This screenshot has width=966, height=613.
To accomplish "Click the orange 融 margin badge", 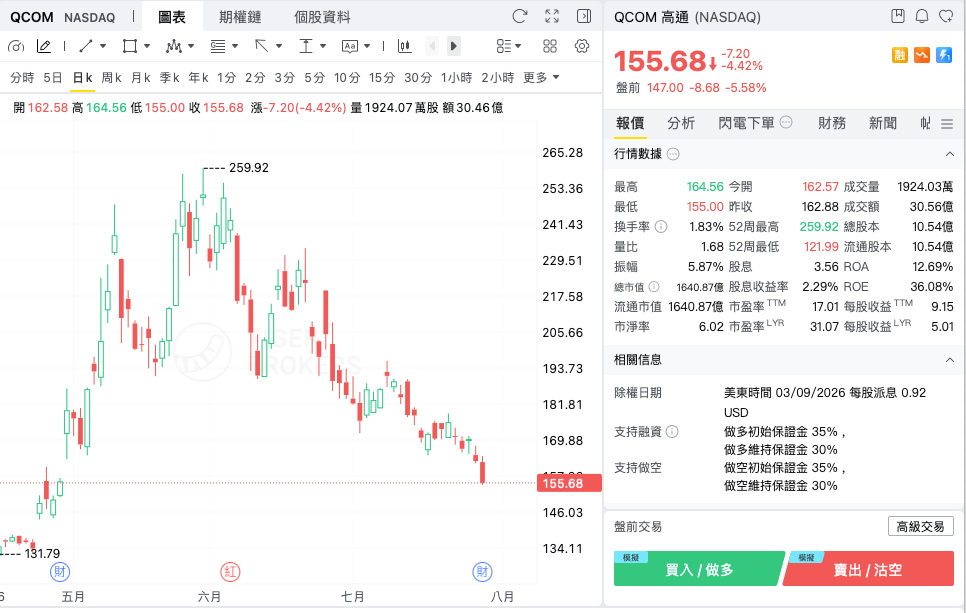I will (900, 55).
